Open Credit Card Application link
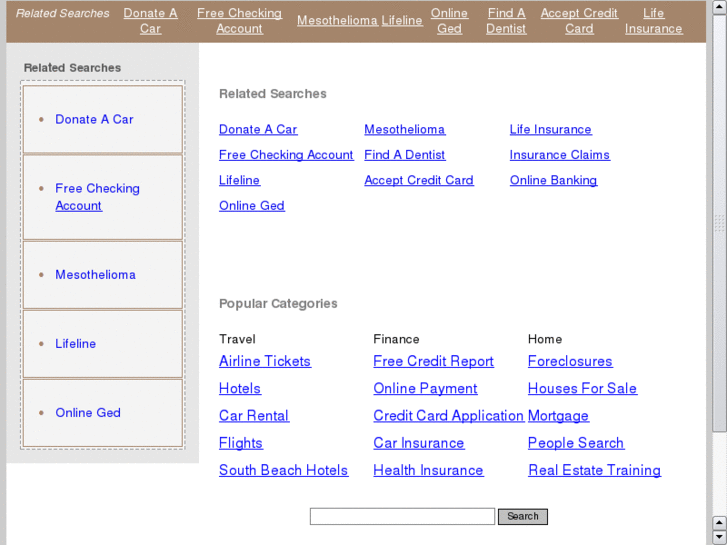 tap(449, 416)
